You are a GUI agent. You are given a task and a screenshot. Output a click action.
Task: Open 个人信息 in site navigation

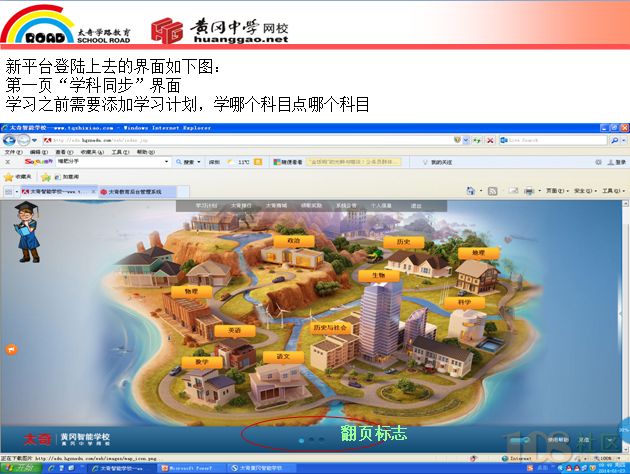[381, 206]
